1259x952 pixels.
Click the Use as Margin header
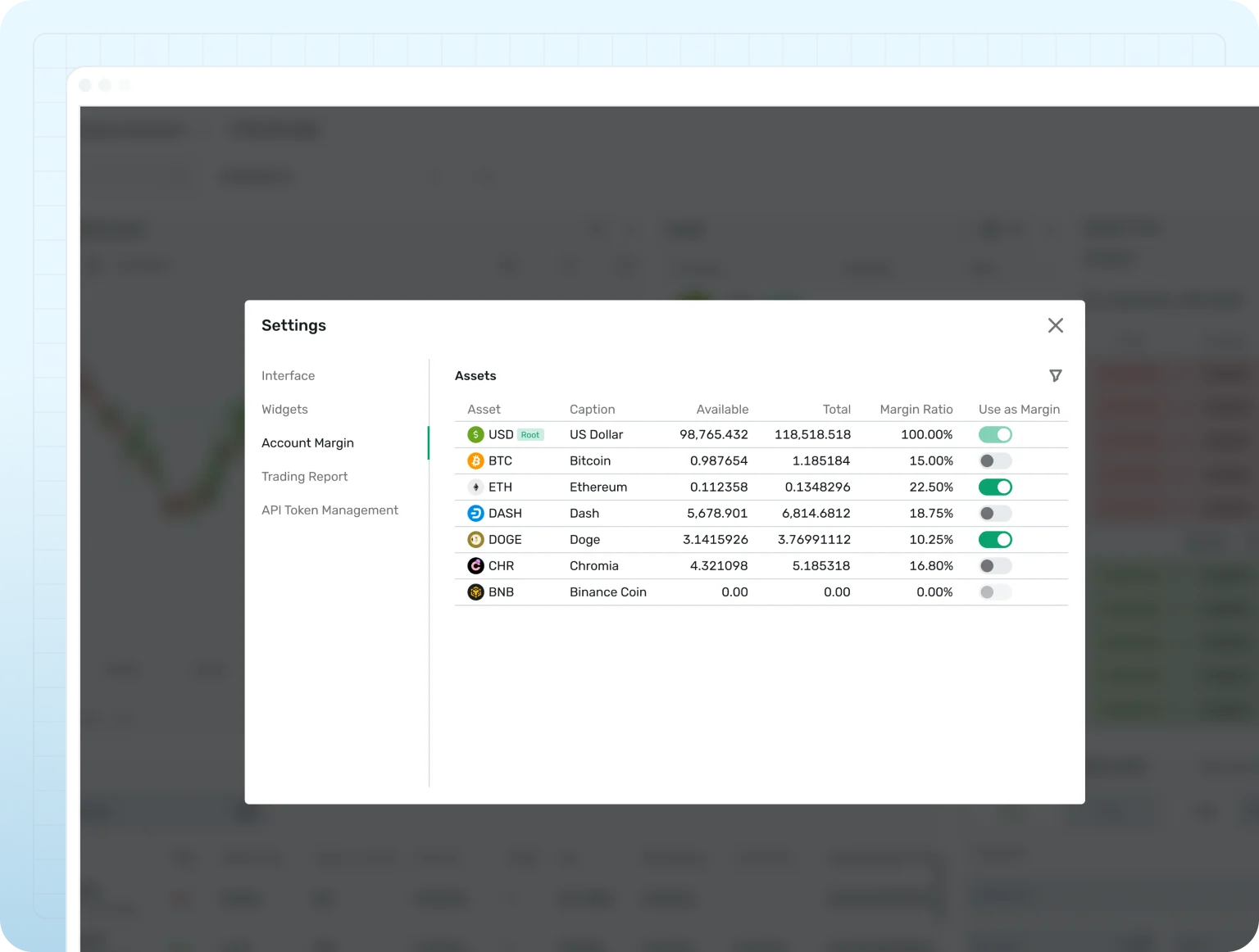pos(1019,409)
